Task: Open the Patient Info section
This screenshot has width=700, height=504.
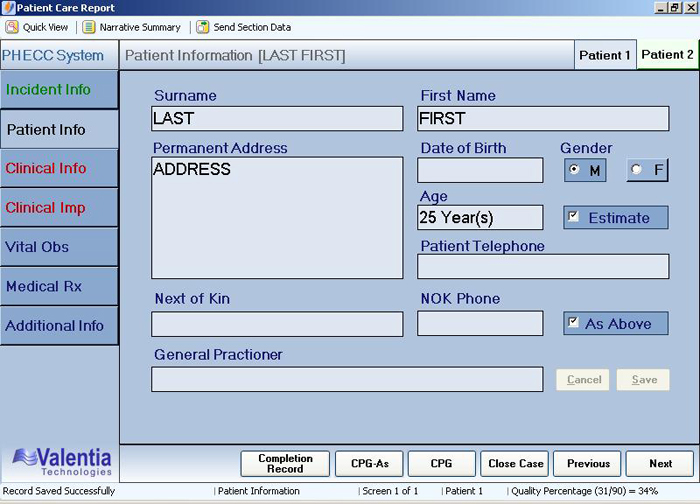Action: click(59, 129)
